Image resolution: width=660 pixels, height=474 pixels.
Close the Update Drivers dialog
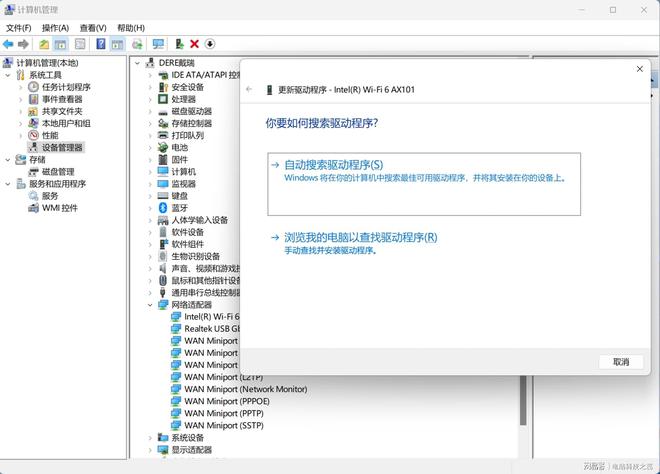[640, 69]
